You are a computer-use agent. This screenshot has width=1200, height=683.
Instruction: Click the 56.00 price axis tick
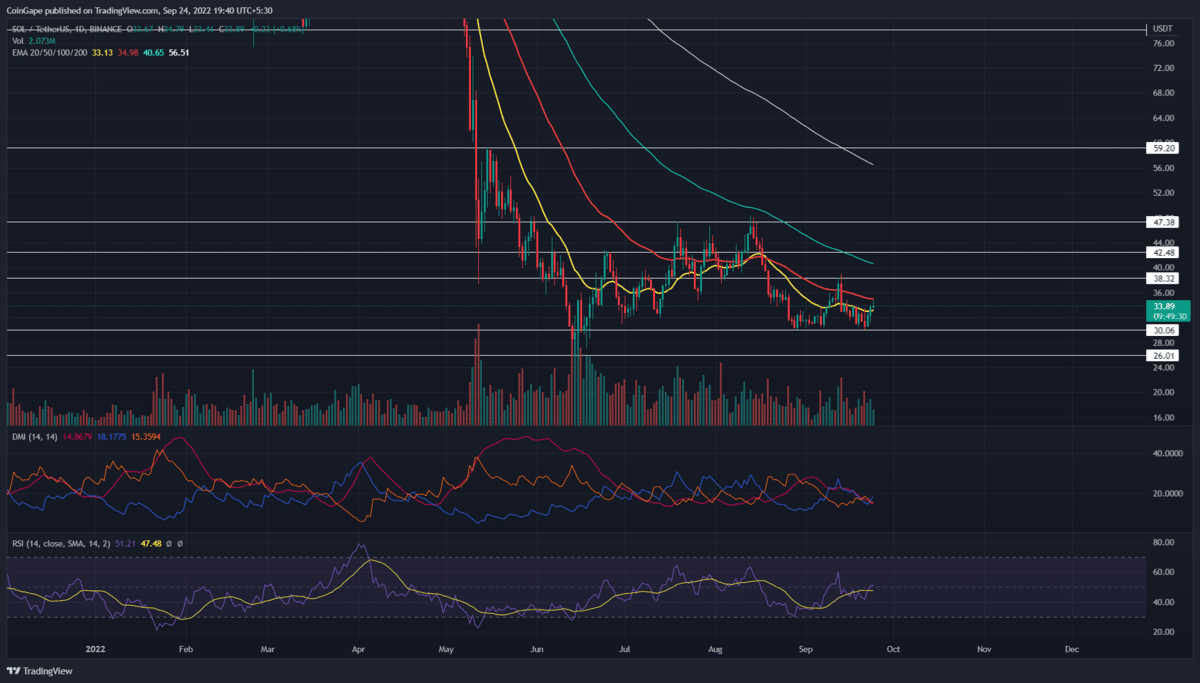[1162, 169]
